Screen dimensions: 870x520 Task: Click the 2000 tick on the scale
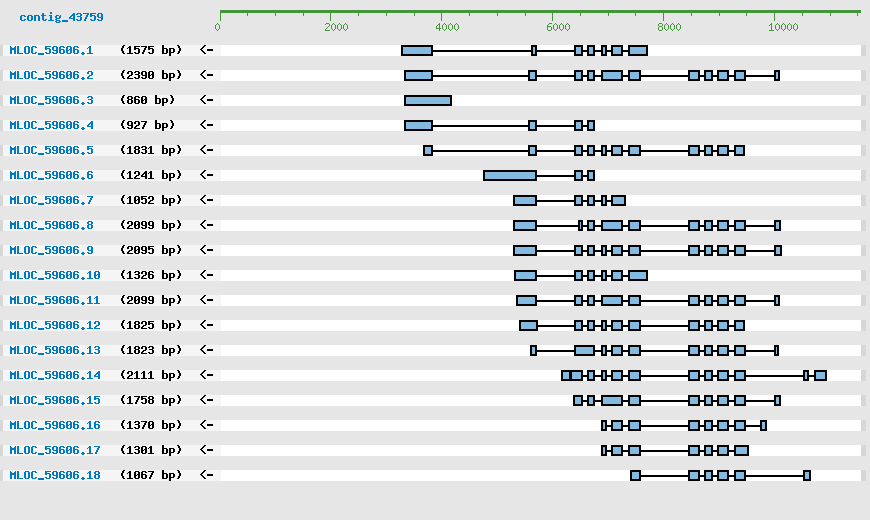336,26
